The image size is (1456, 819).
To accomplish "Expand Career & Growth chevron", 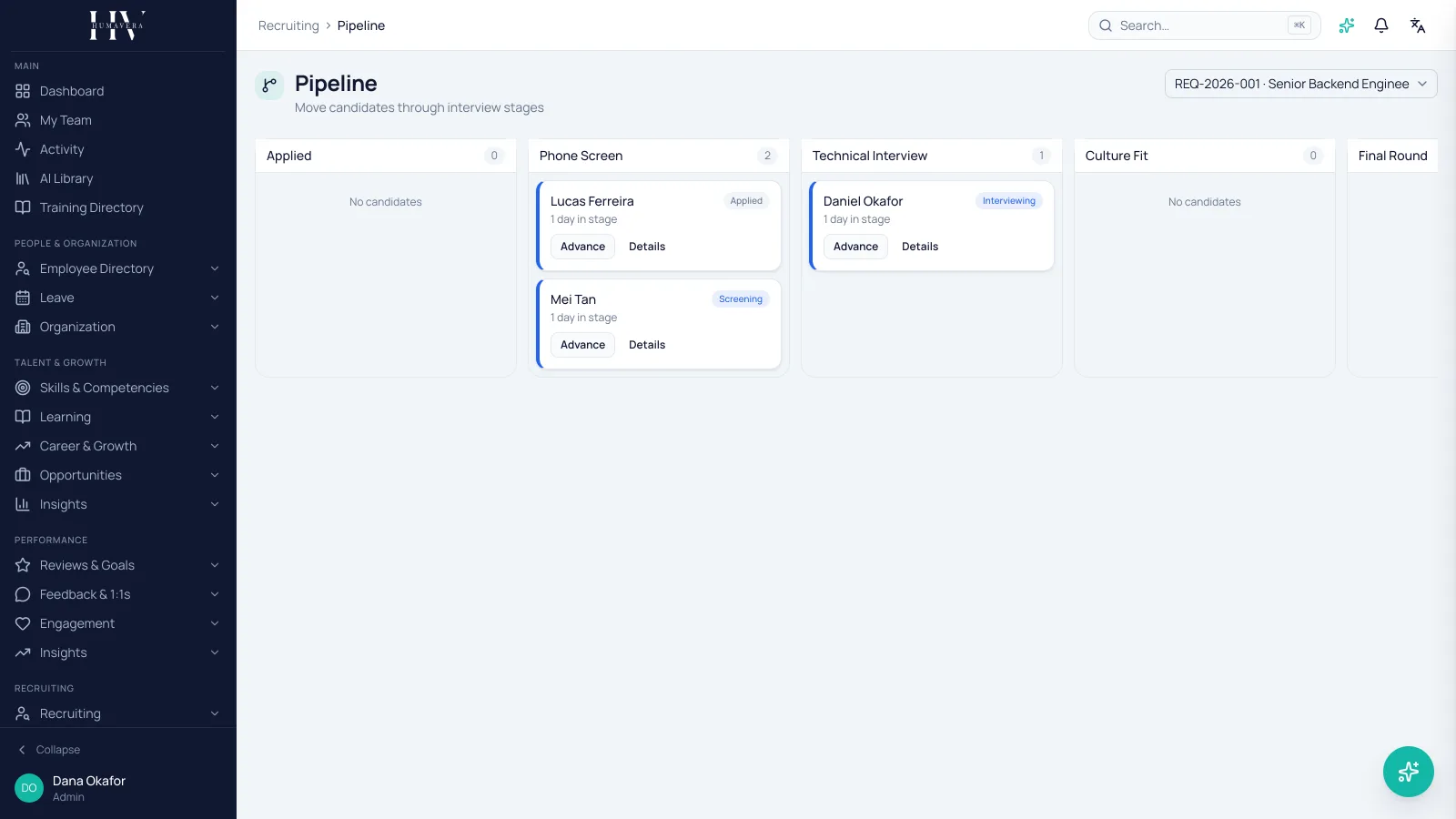I will click(215, 446).
